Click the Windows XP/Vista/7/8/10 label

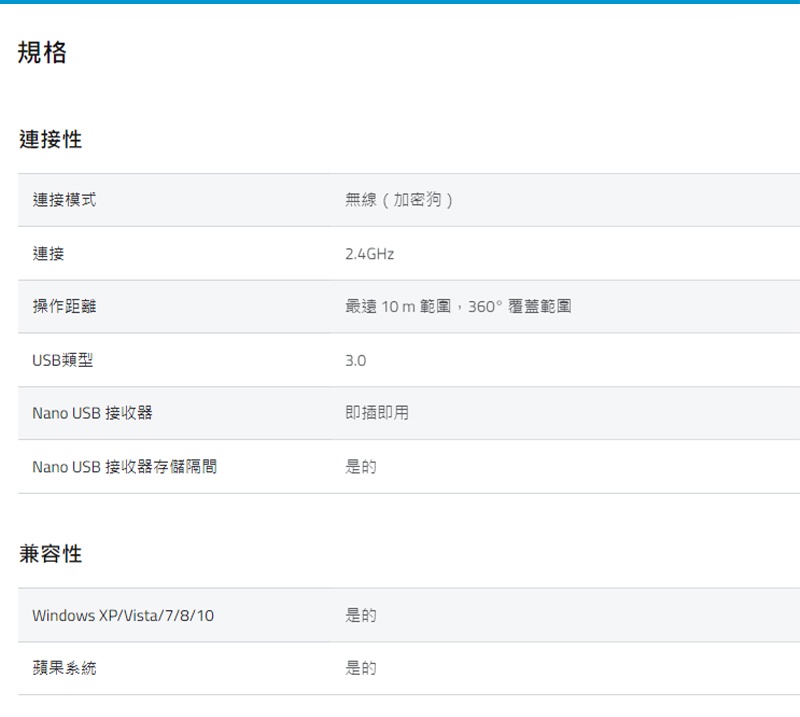(123, 615)
